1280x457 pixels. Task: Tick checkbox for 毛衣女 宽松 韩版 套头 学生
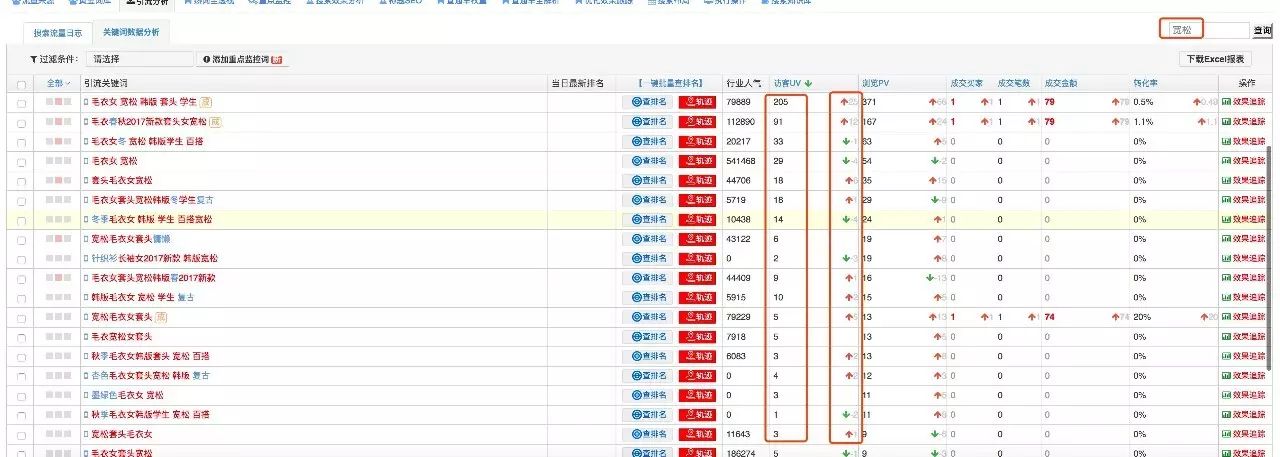tap(22, 102)
